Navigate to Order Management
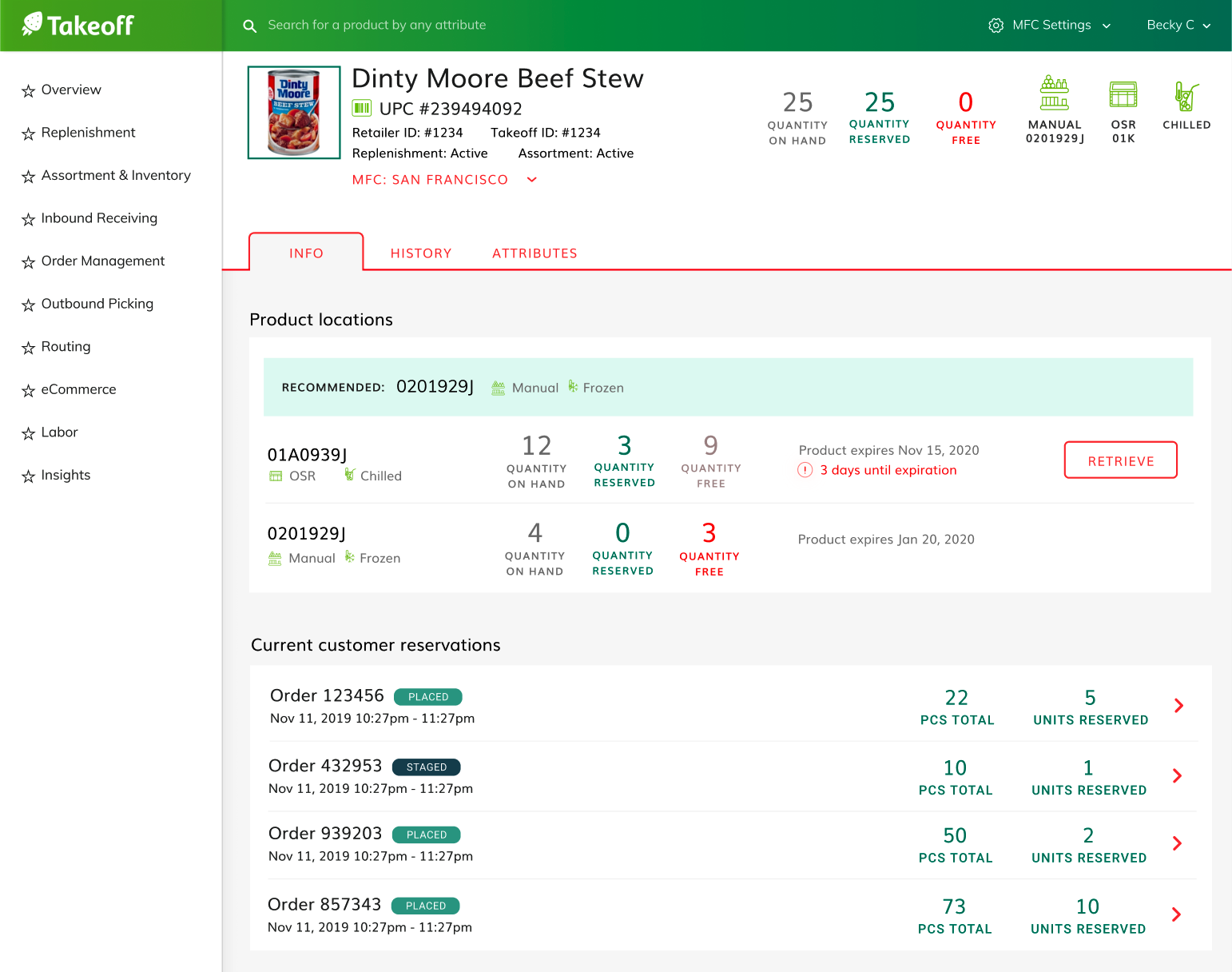 (x=103, y=261)
